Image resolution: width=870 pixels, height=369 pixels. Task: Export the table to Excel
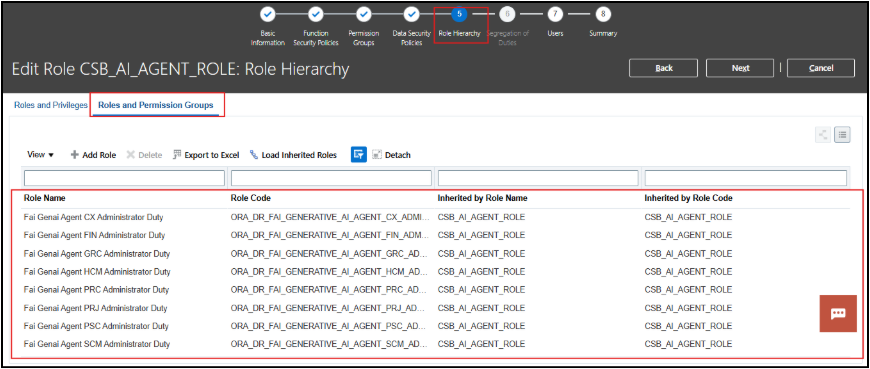206,155
